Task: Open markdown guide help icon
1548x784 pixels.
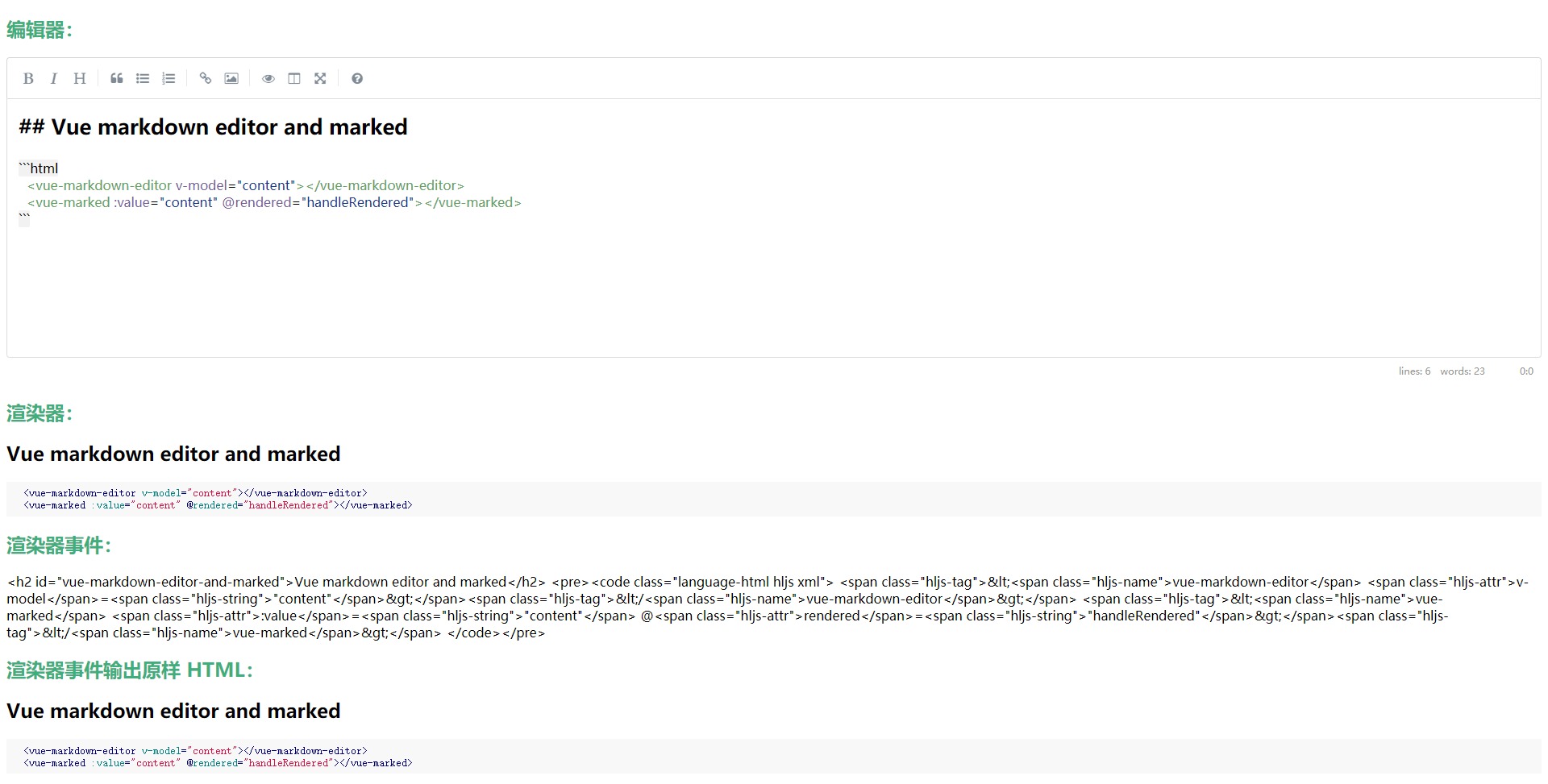Action: coord(357,78)
